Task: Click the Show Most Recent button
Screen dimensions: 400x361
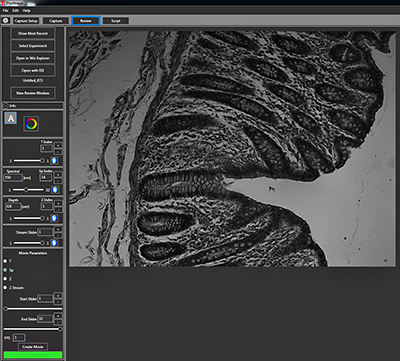Action: pos(33,33)
